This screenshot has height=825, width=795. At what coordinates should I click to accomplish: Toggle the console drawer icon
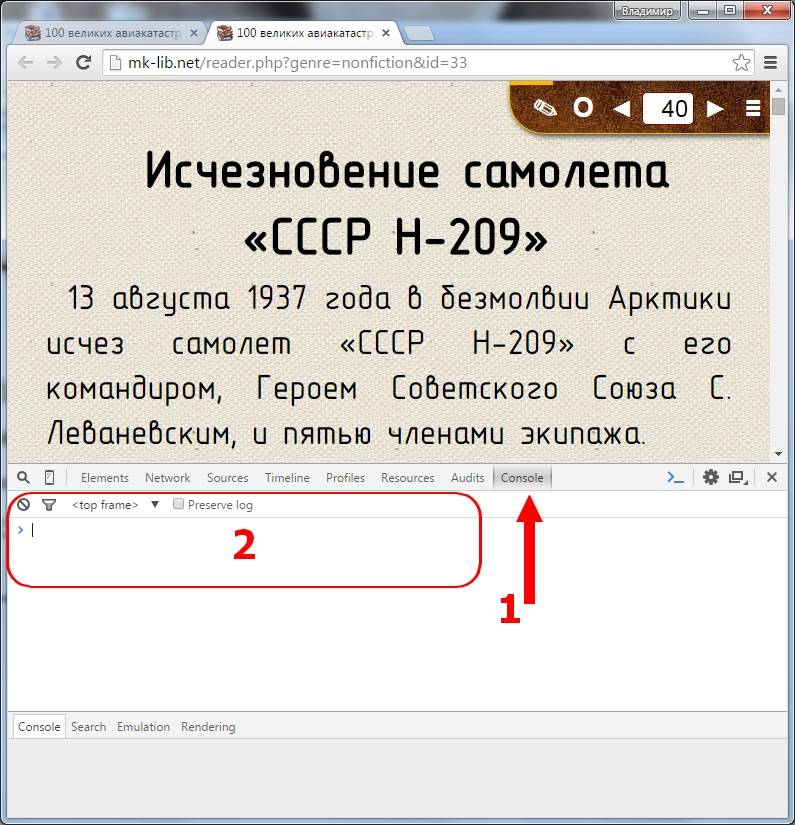(676, 477)
